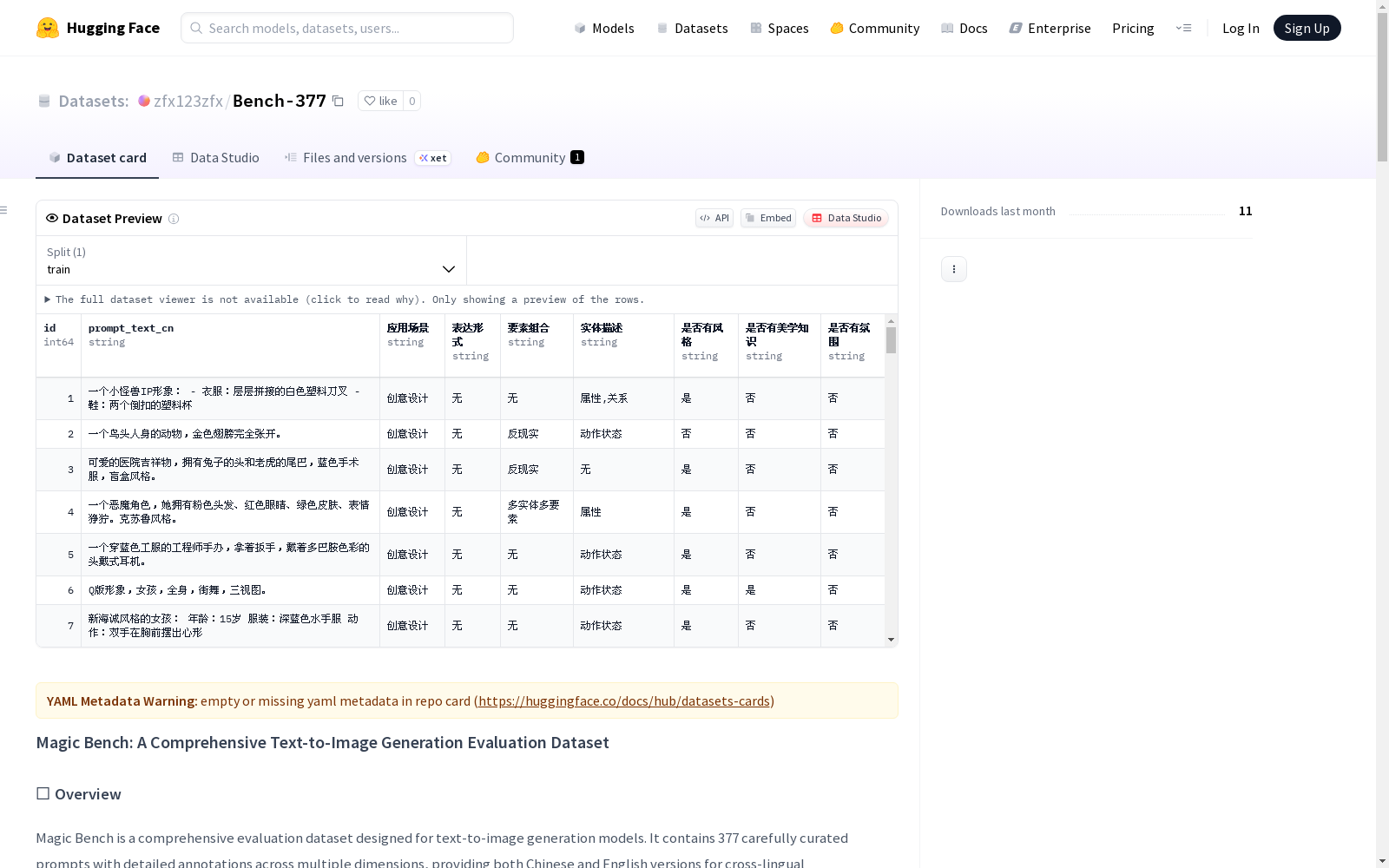Open the Data Studio button in preview
The height and width of the screenshot is (868, 1389).
[x=846, y=218]
